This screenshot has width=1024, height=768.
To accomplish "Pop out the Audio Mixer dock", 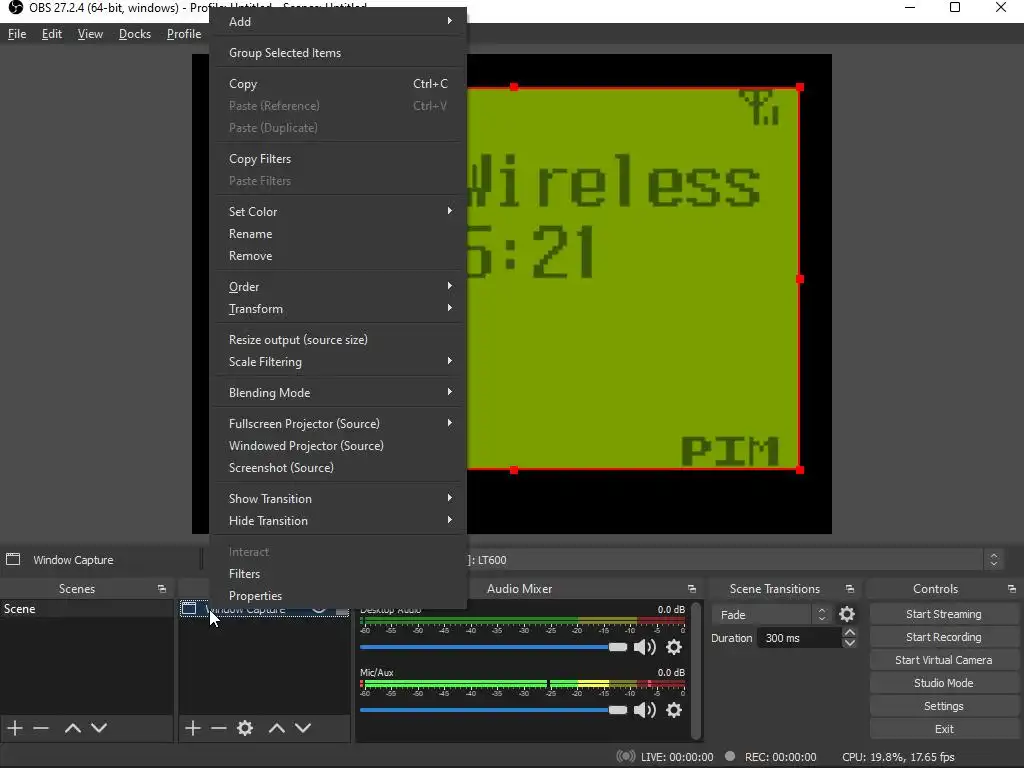I will [x=692, y=589].
